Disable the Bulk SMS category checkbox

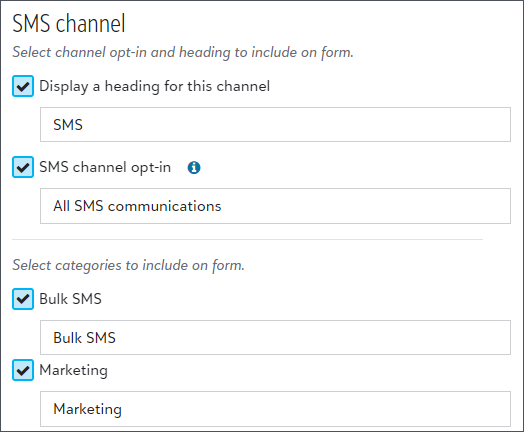pyautogui.click(x=23, y=299)
